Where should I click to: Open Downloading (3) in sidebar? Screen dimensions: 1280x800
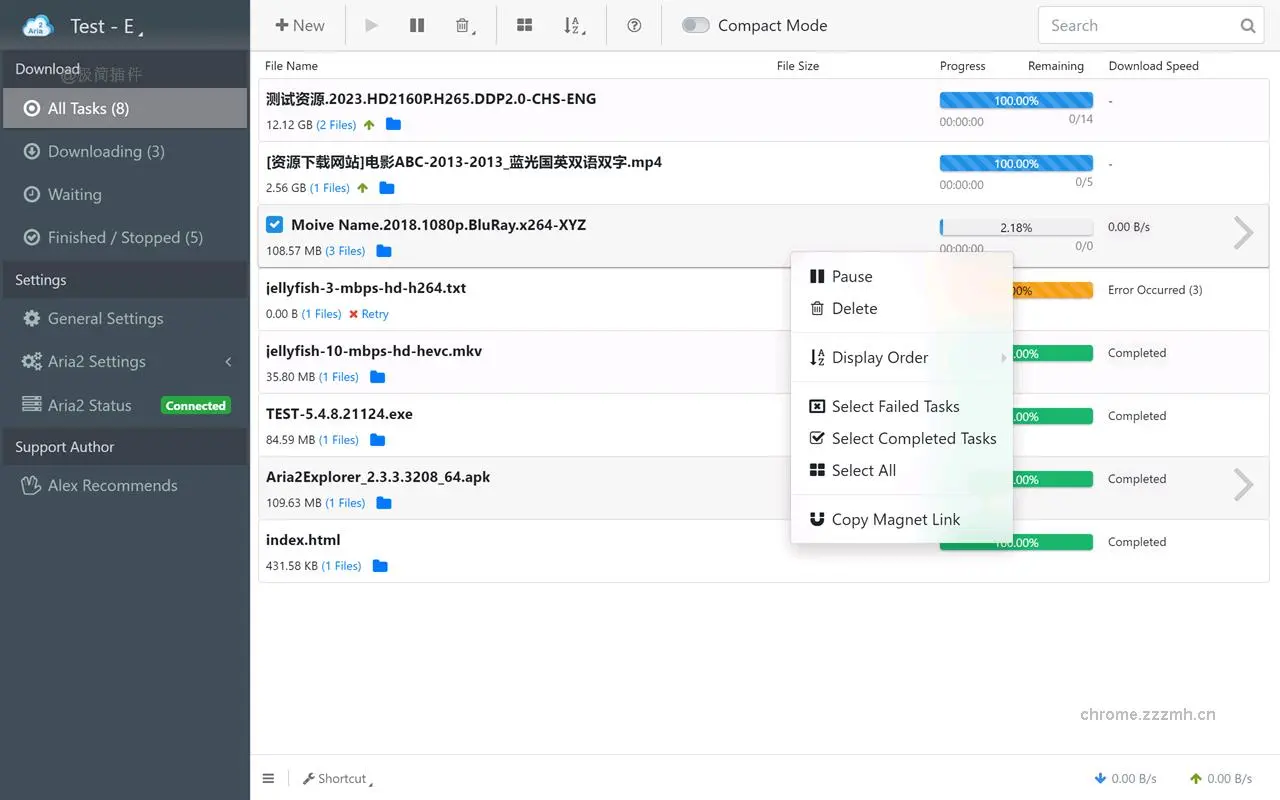click(124, 151)
